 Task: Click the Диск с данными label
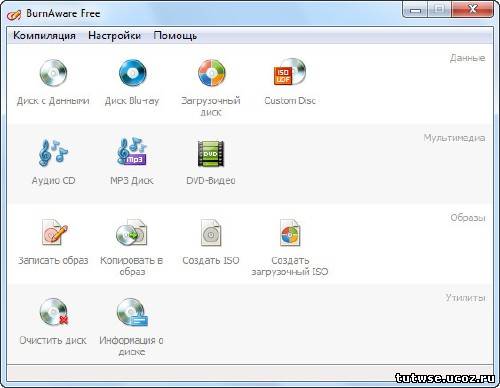coord(53,101)
